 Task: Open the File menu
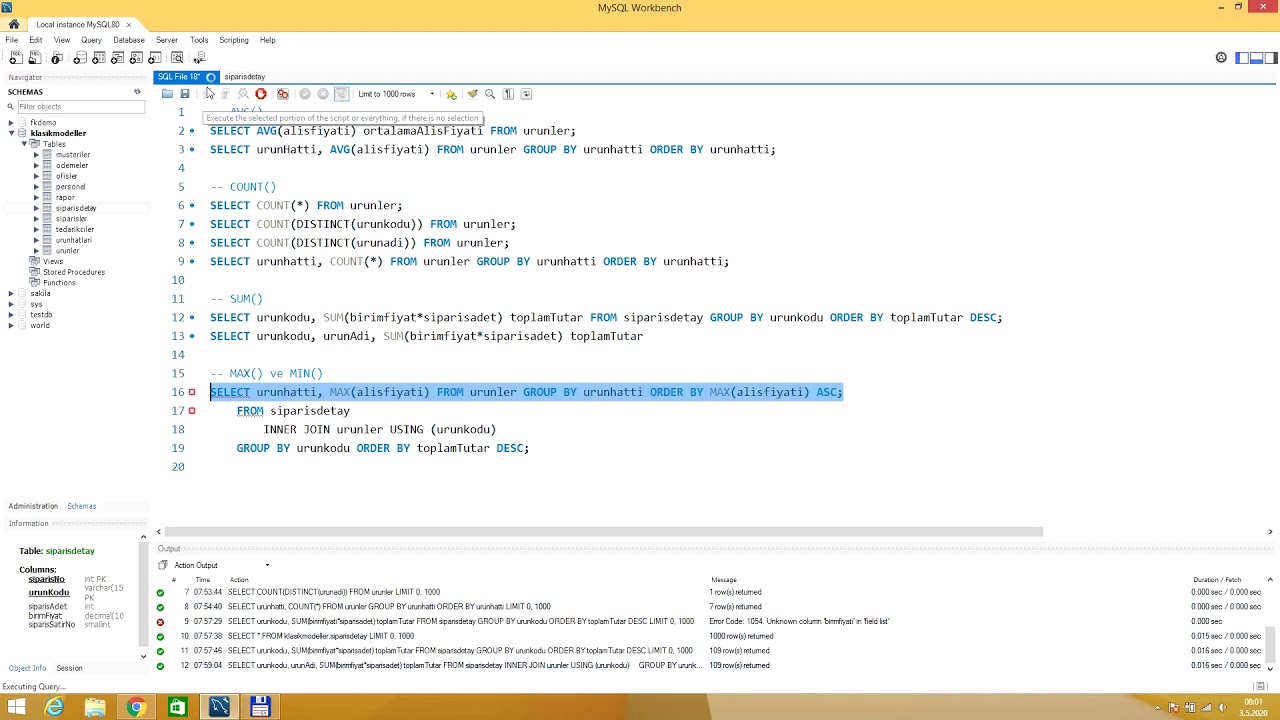pyautogui.click(x=11, y=40)
